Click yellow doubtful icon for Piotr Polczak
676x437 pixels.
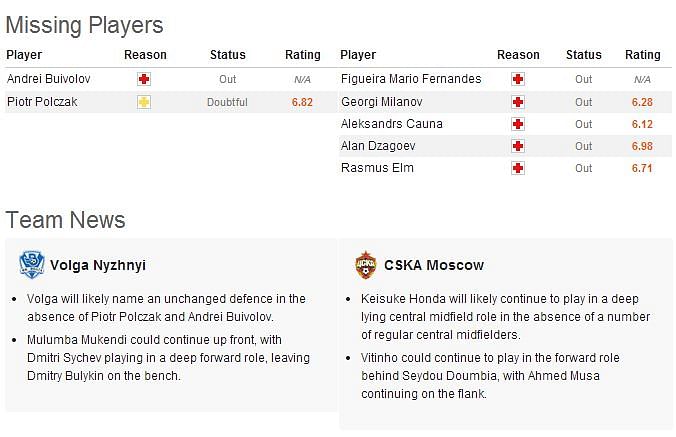coord(145,102)
